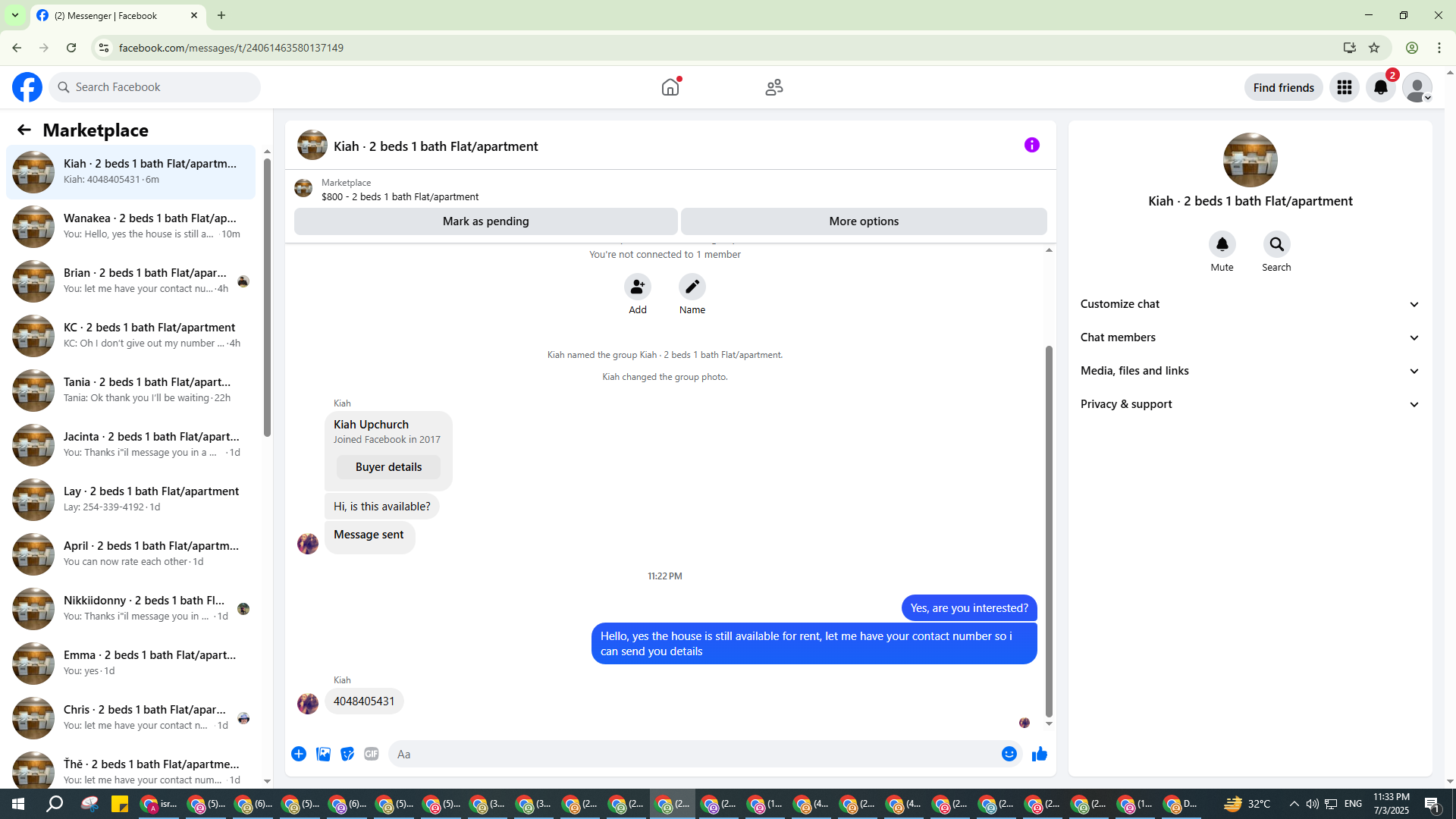Image resolution: width=1456 pixels, height=819 pixels.
Task: Open Facebook notifications bell
Action: coord(1380,88)
